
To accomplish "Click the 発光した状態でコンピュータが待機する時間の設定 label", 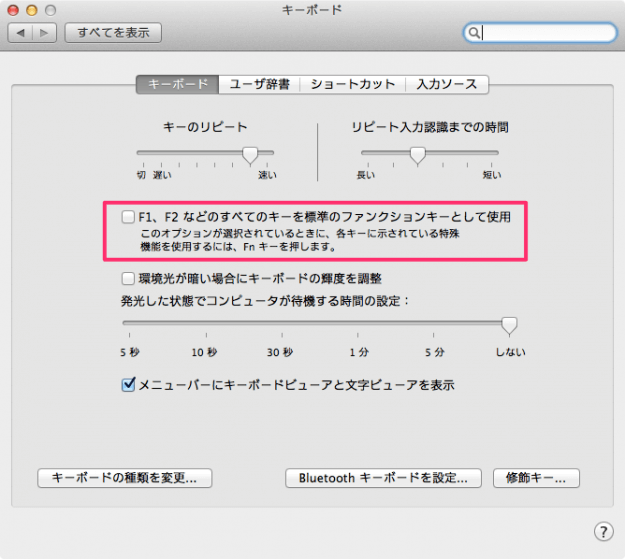I will (x=265, y=301).
